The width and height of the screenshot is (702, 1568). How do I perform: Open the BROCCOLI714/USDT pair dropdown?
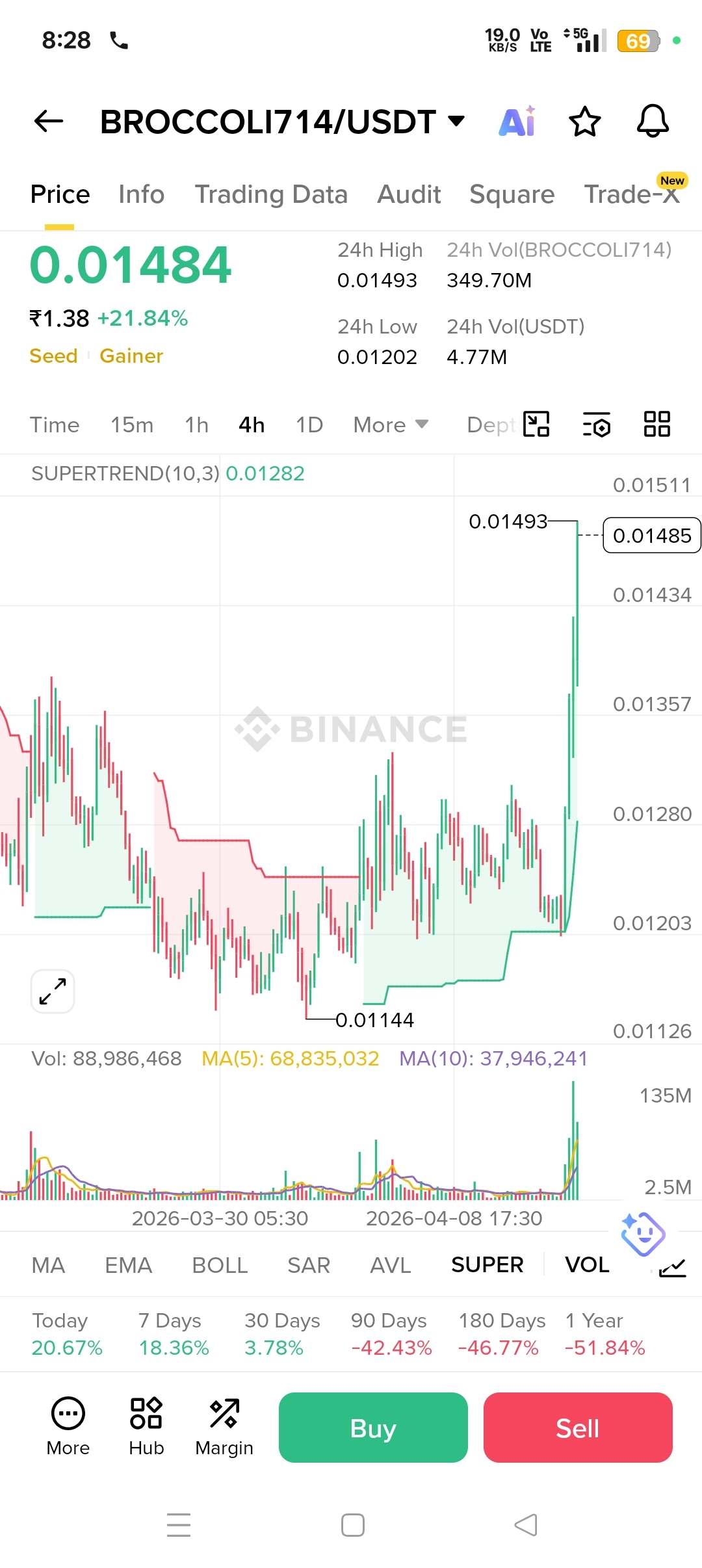tap(282, 122)
